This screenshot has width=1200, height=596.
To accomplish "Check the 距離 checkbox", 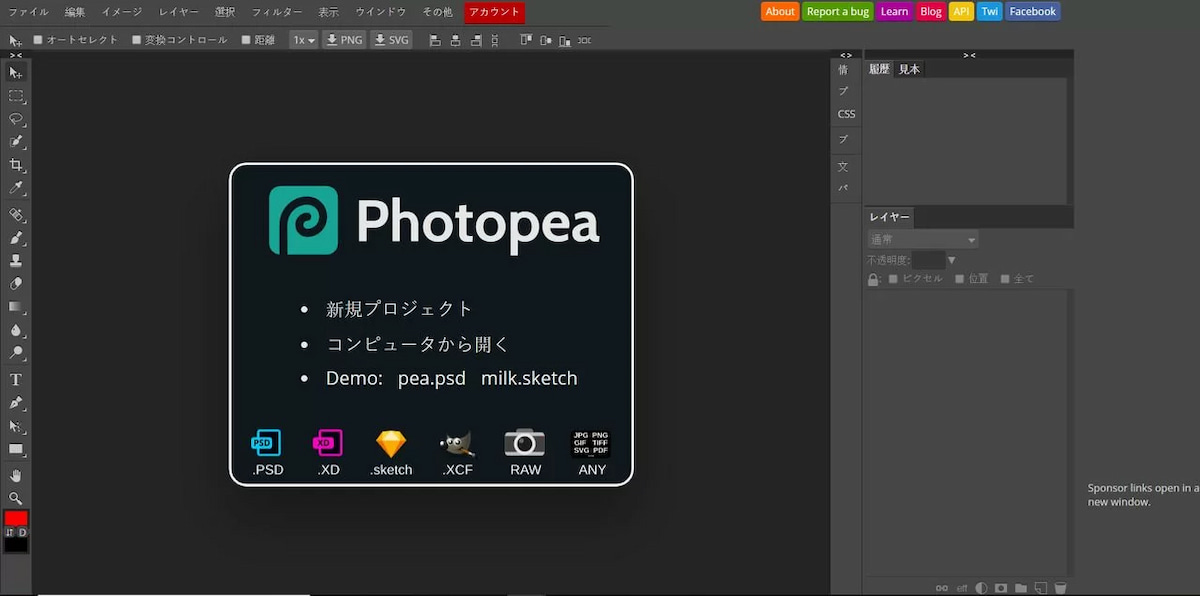I will click(246, 40).
